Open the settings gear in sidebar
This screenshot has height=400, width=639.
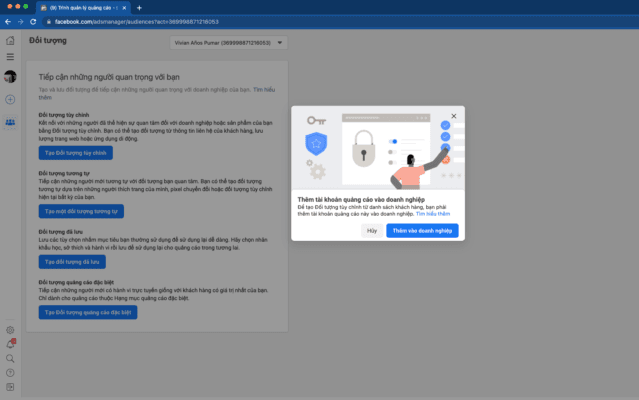[x=10, y=330]
